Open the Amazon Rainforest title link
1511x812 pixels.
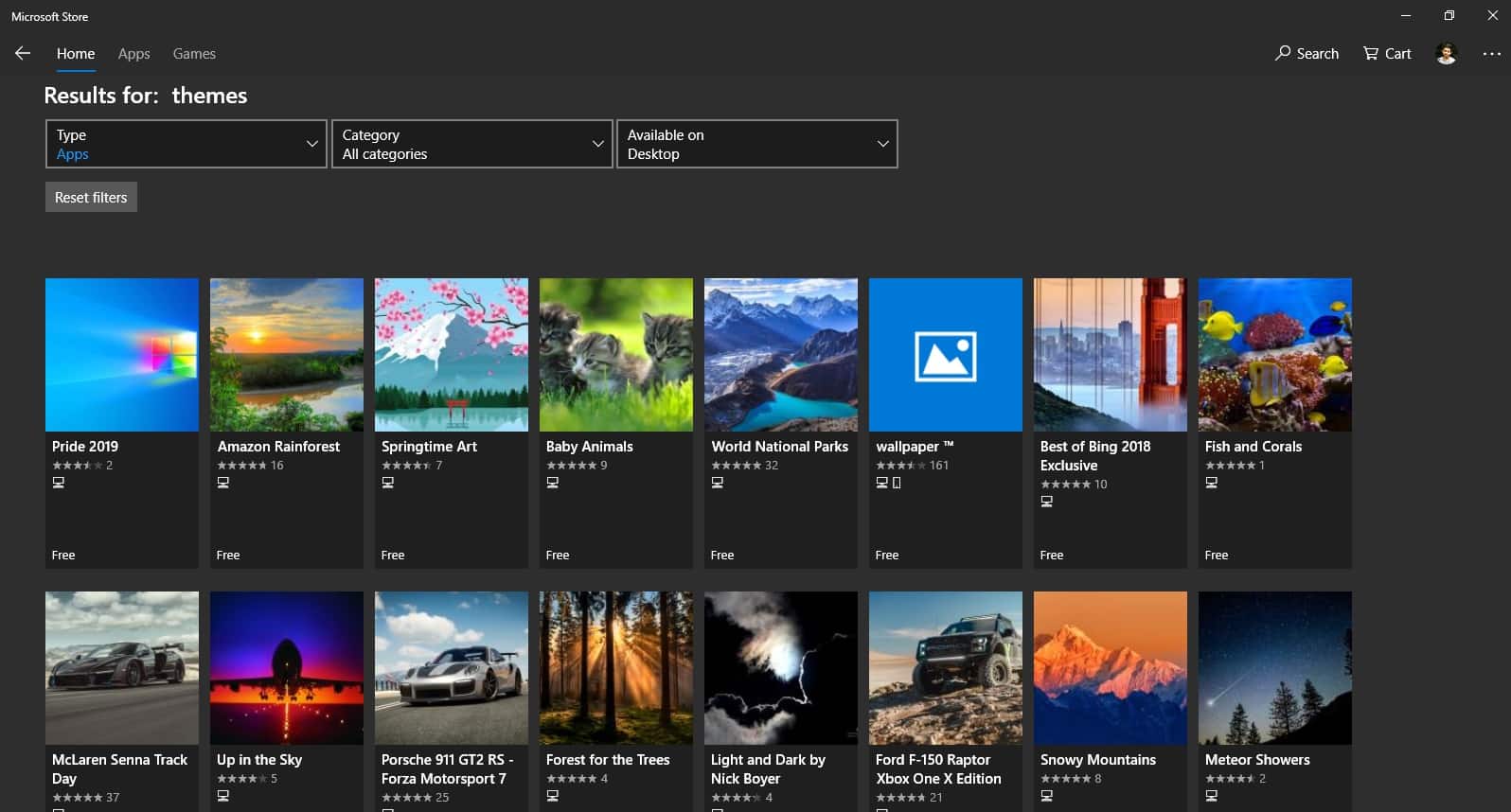coord(278,447)
